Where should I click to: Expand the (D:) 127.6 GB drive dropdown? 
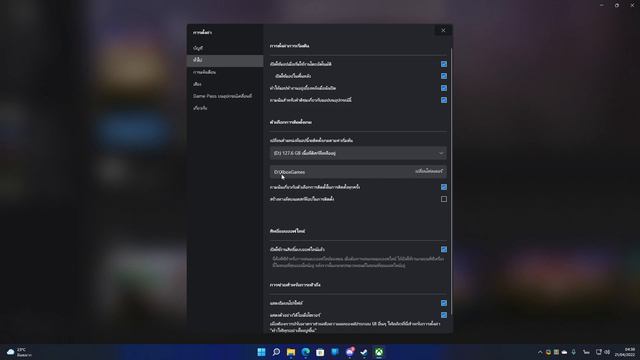pos(358,153)
